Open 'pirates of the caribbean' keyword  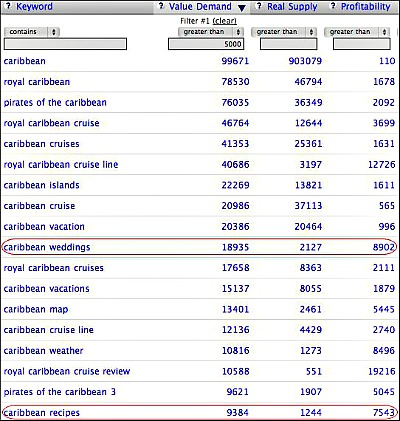click(x=55, y=103)
